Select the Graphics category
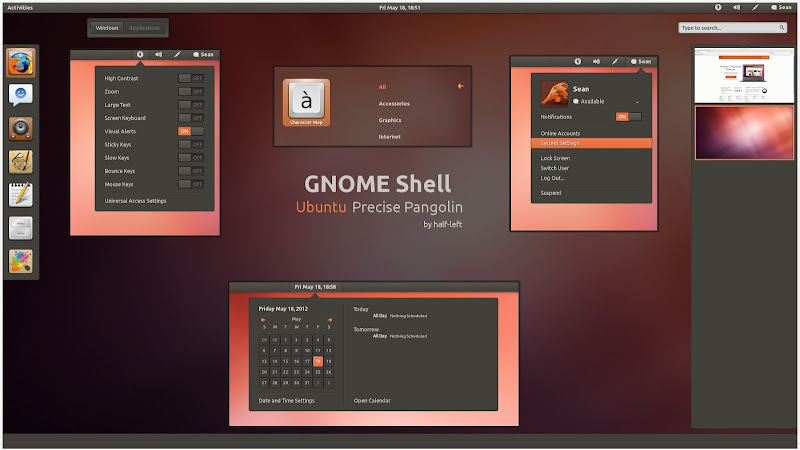This screenshot has height=450, width=800. point(390,120)
